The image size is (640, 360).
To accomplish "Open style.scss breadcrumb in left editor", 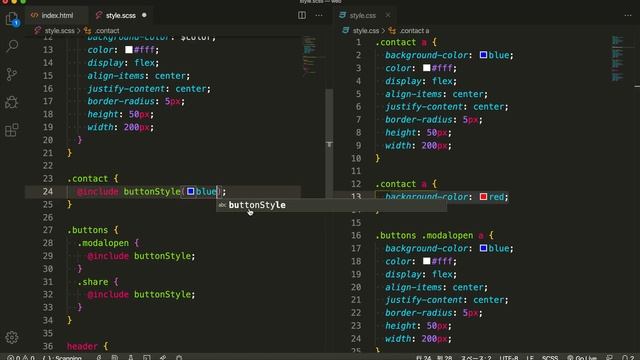I will (60, 31).
